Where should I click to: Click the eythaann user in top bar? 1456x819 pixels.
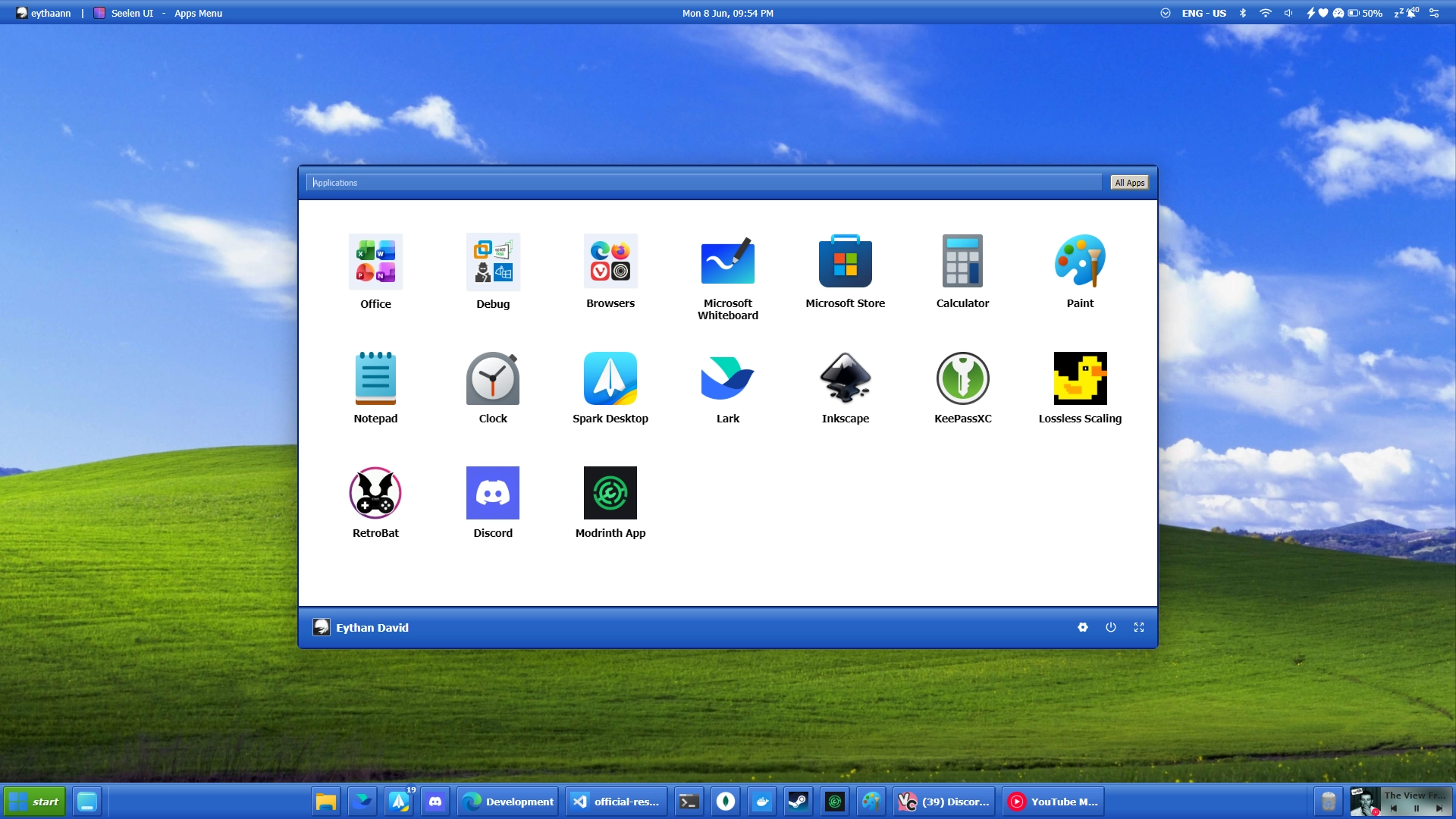pyautogui.click(x=43, y=13)
